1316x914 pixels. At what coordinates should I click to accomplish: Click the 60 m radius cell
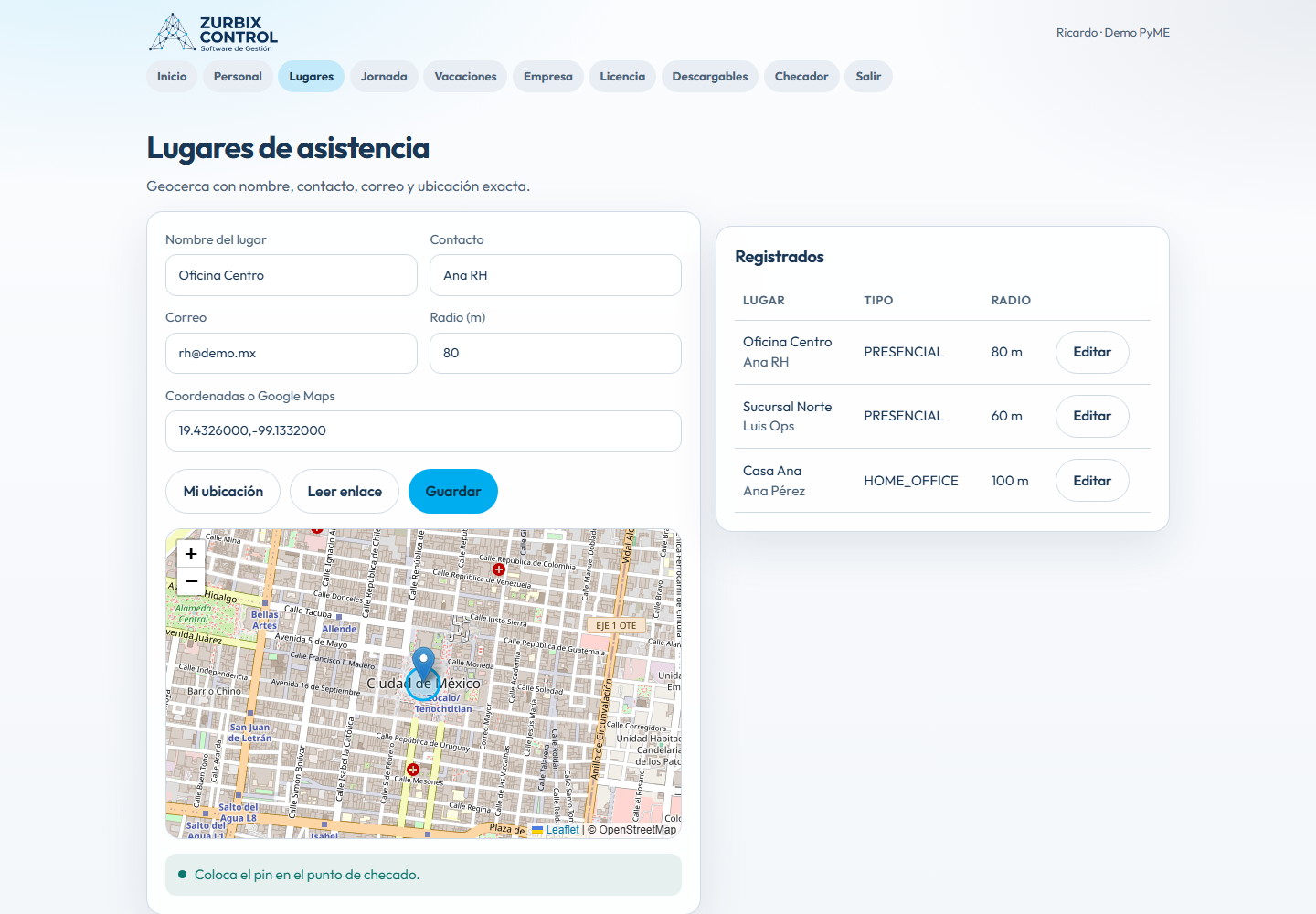pyautogui.click(x=1007, y=416)
